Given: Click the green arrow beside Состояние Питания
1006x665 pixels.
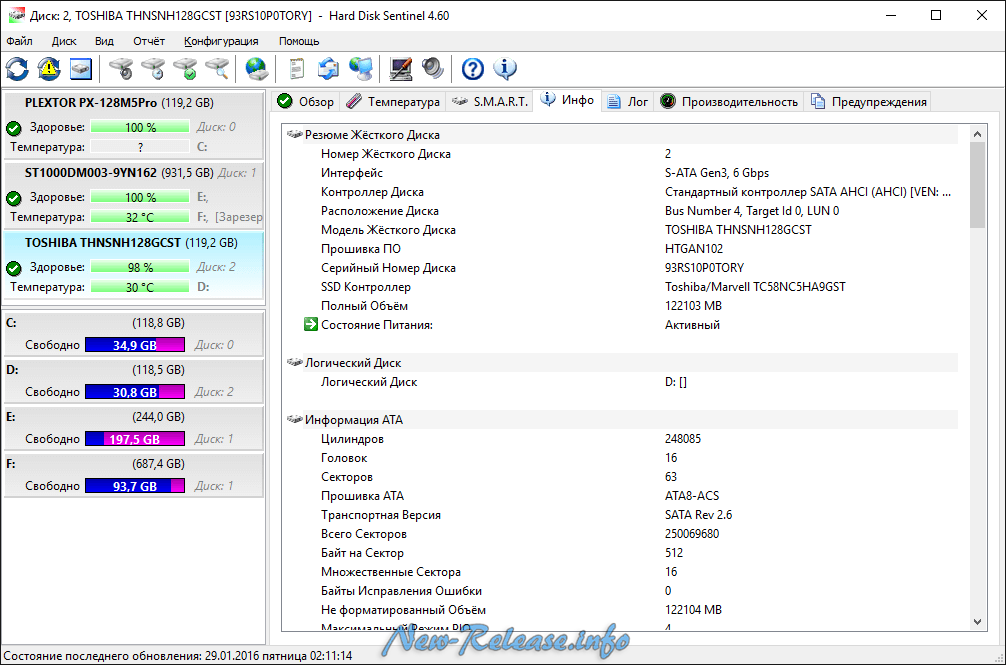Looking at the screenshot, I should click(x=311, y=324).
